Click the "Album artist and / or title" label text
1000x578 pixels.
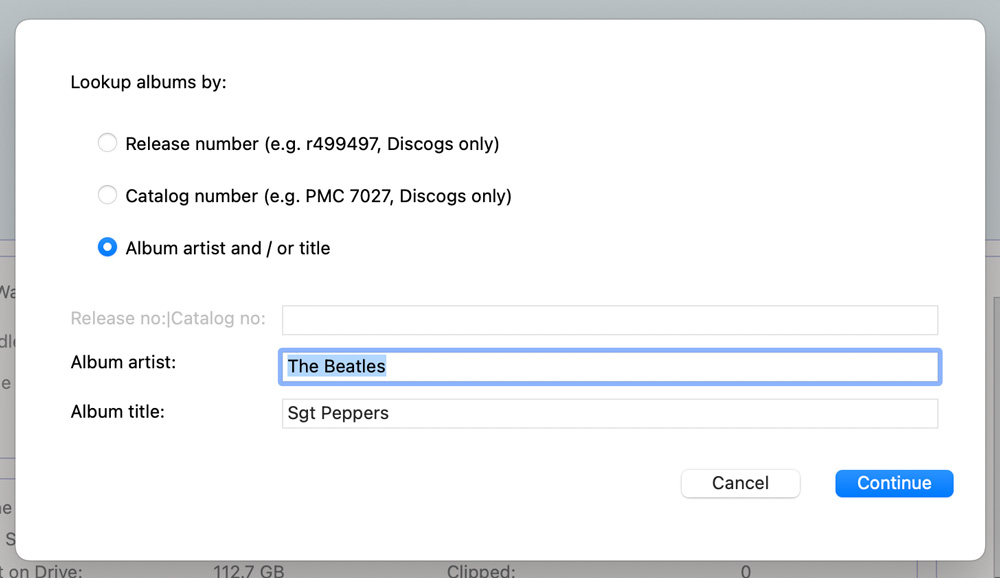coord(228,248)
